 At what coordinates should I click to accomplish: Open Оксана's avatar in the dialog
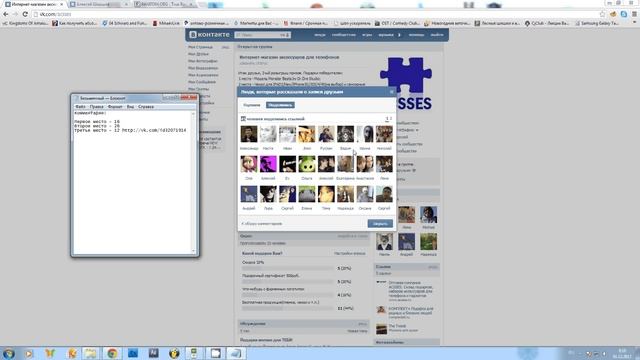365,194
